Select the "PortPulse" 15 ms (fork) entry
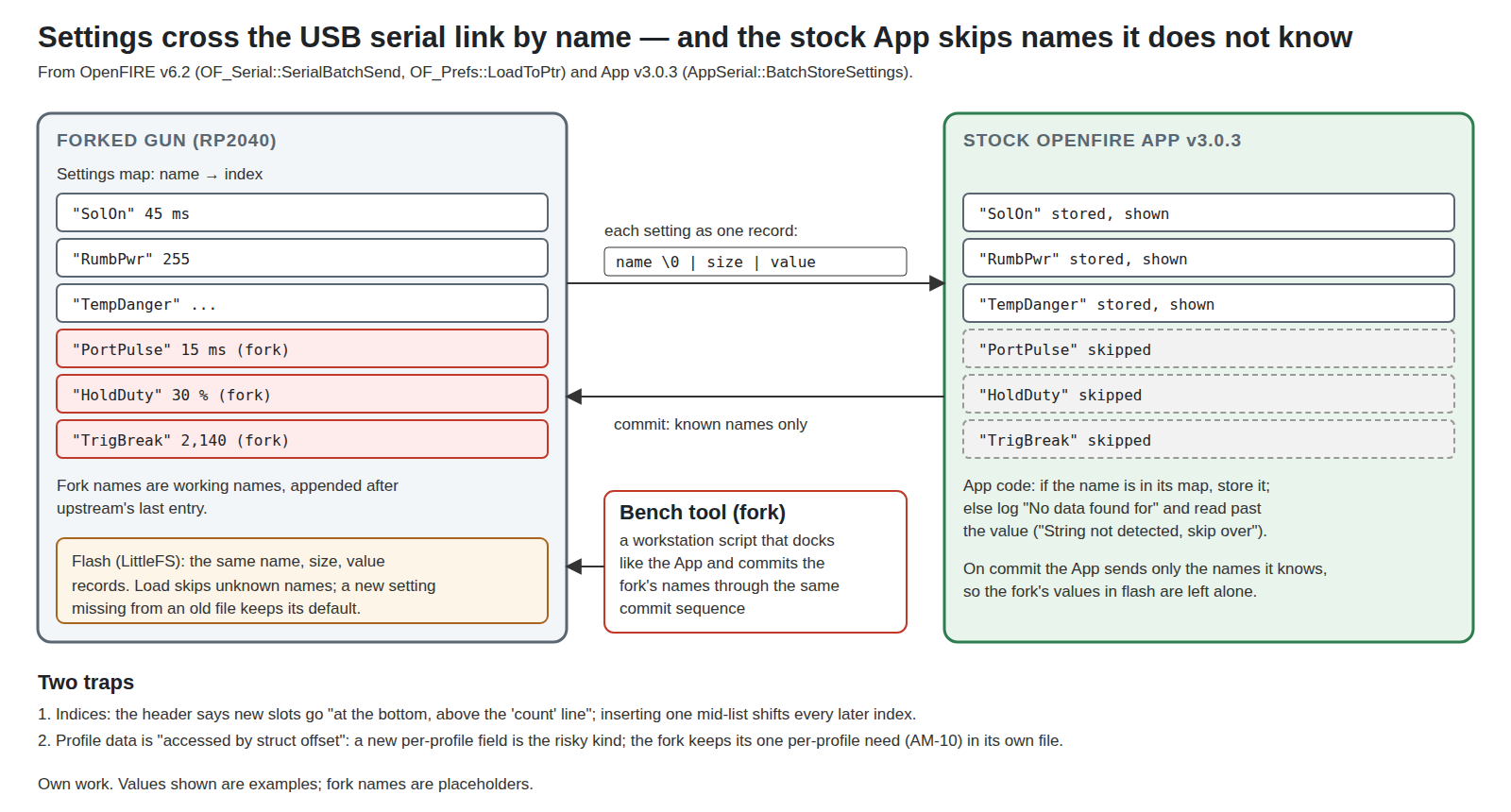This screenshot has width=1511, height=812. [302, 348]
